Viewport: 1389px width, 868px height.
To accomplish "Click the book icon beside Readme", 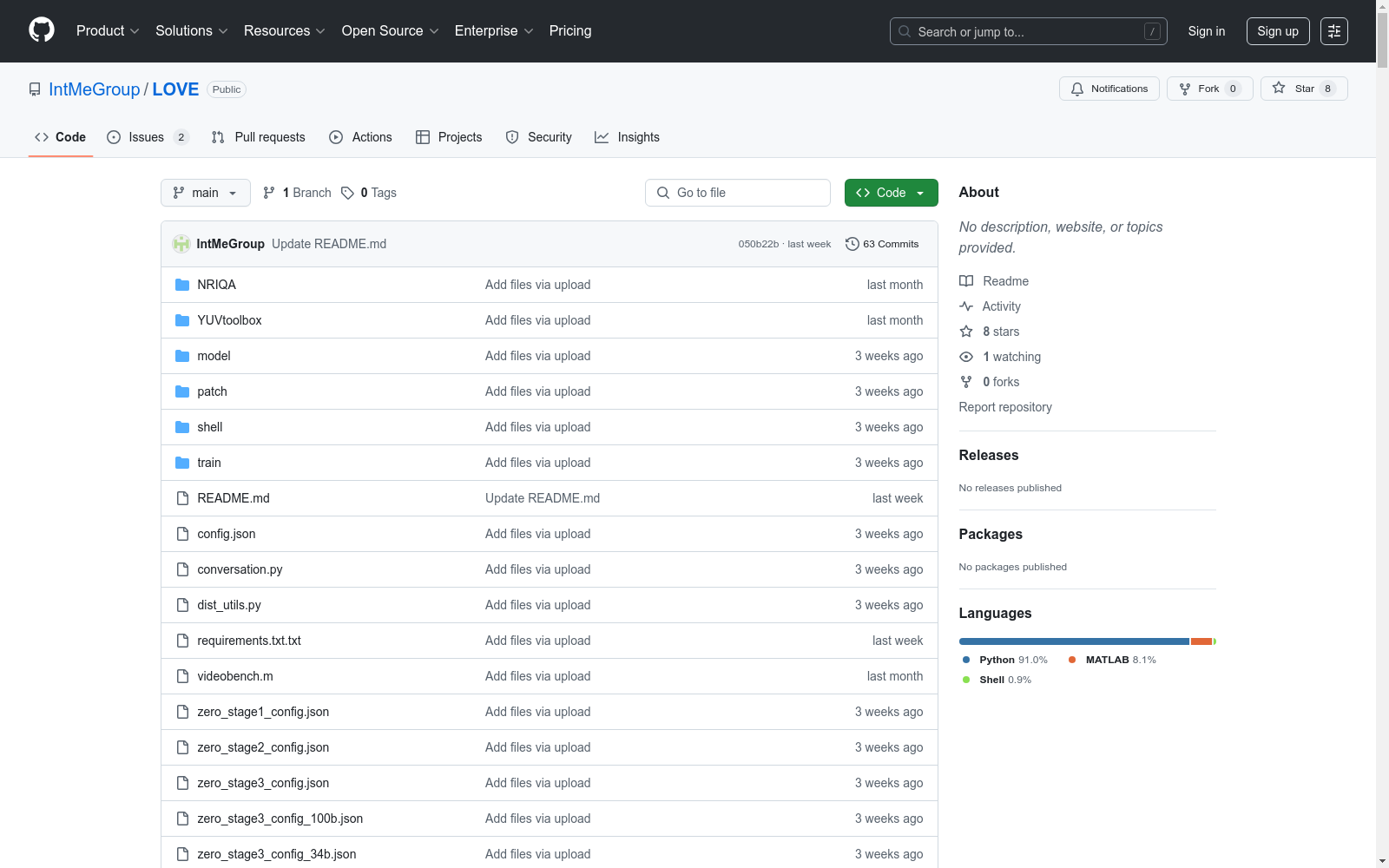I will coord(966,281).
